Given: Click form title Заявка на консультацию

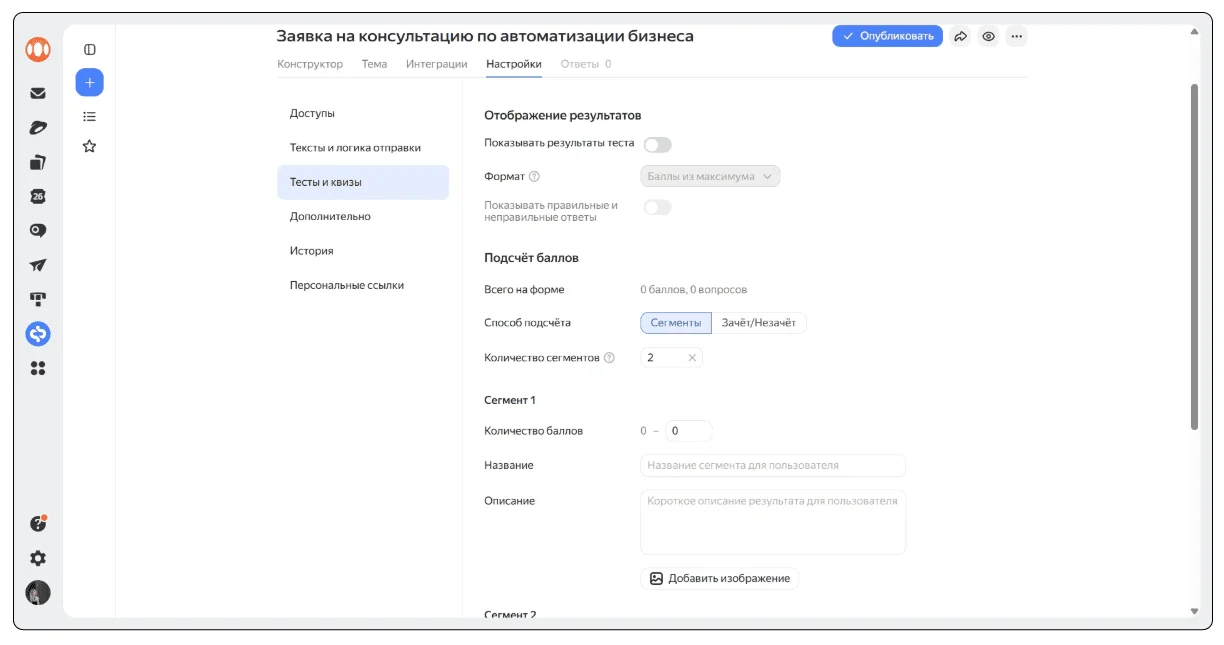Looking at the screenshot, I should tap(485, 36).
